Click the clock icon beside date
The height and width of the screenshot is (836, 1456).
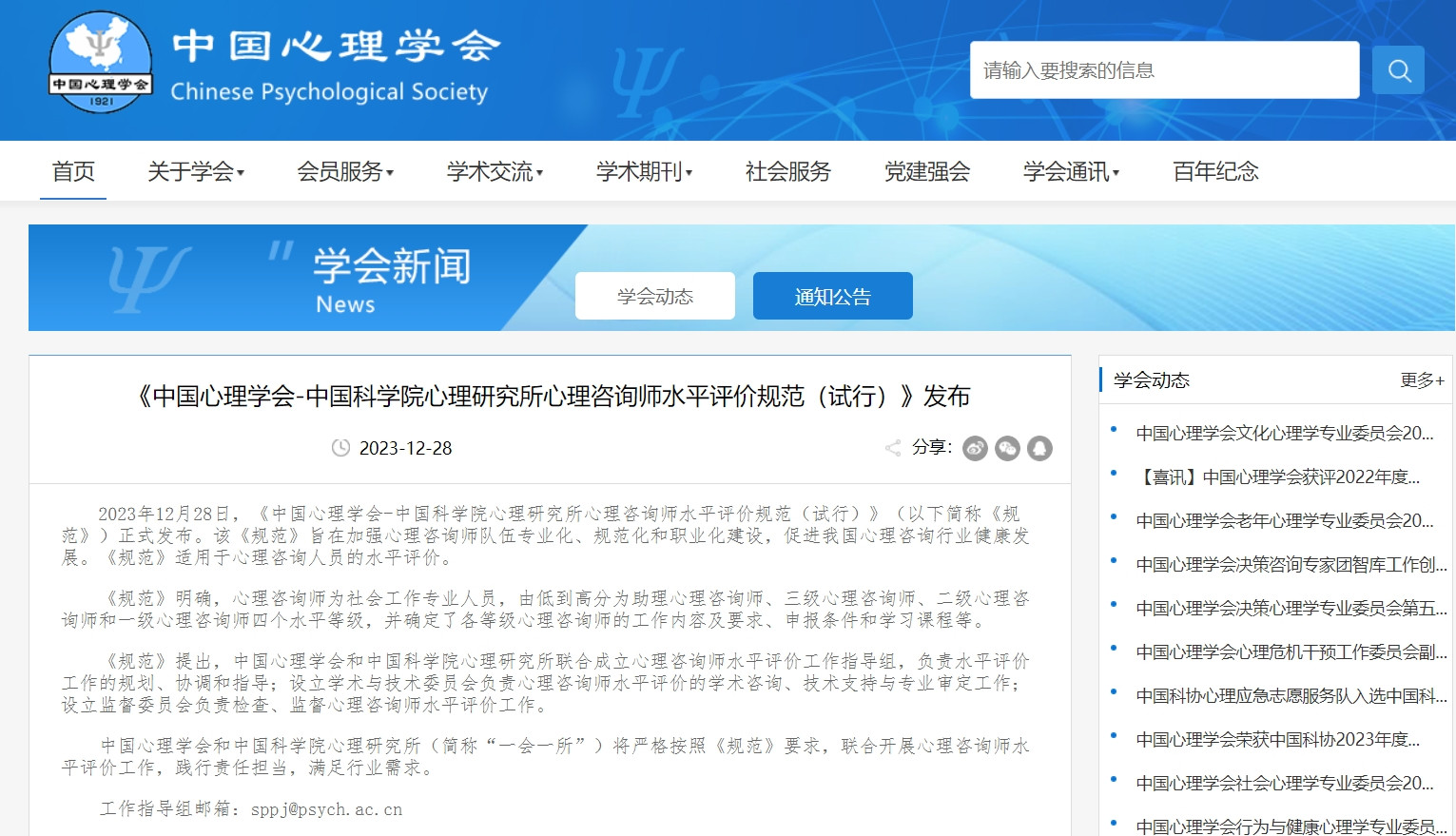coord(340,448)
